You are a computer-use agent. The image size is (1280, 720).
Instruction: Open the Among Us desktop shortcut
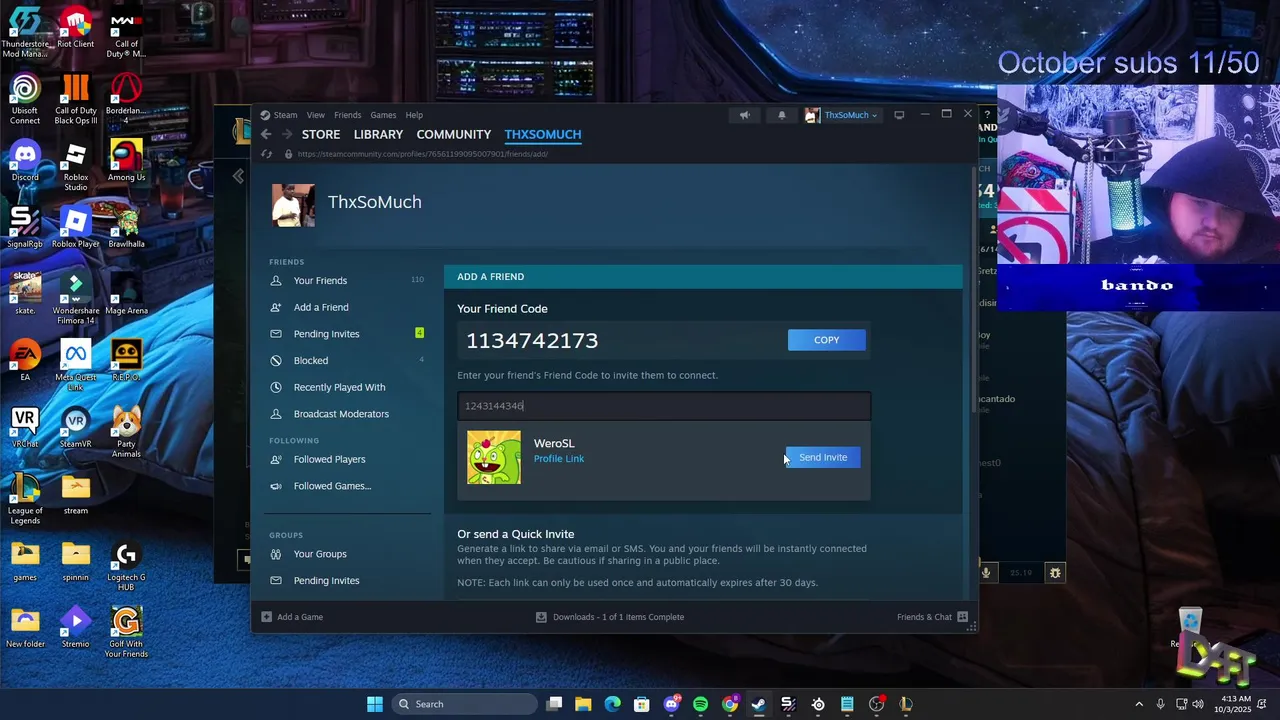point(126,162)
